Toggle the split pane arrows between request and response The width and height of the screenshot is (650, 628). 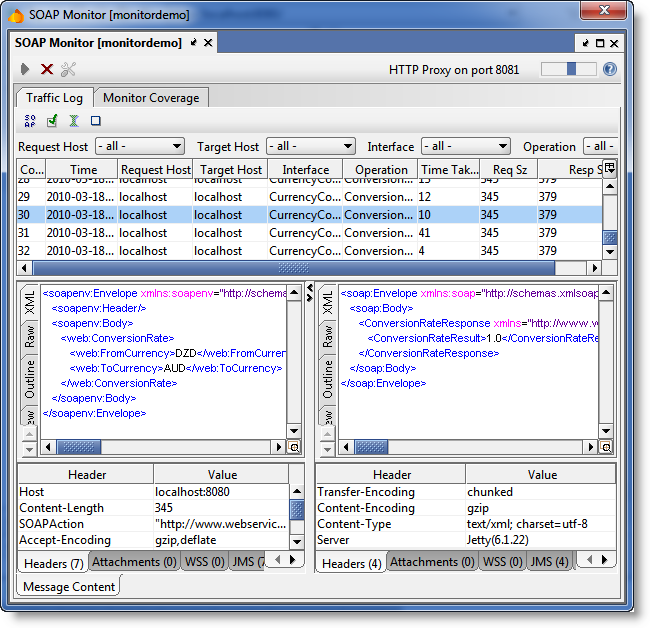(309, 293)
